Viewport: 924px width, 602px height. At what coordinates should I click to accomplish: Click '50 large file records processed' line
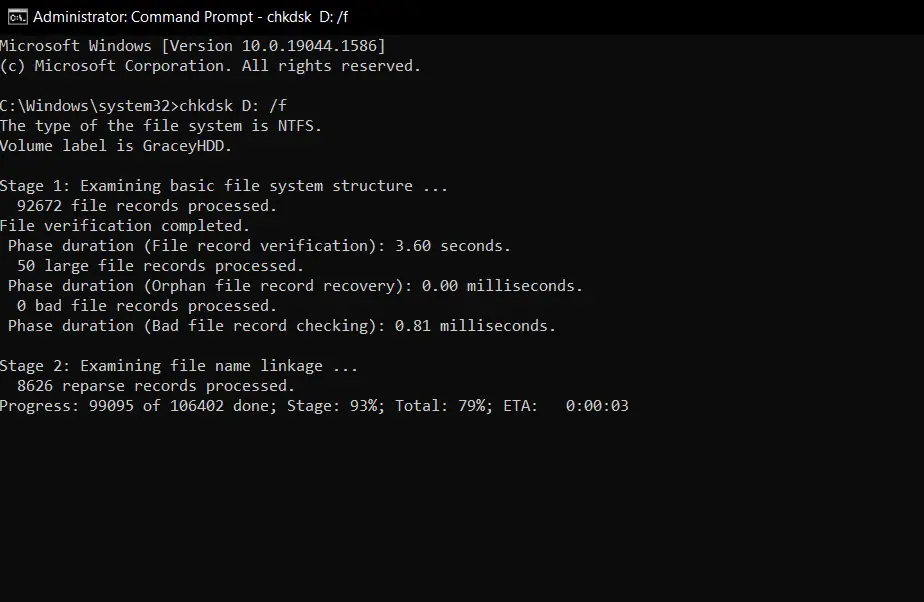point(160,266)
